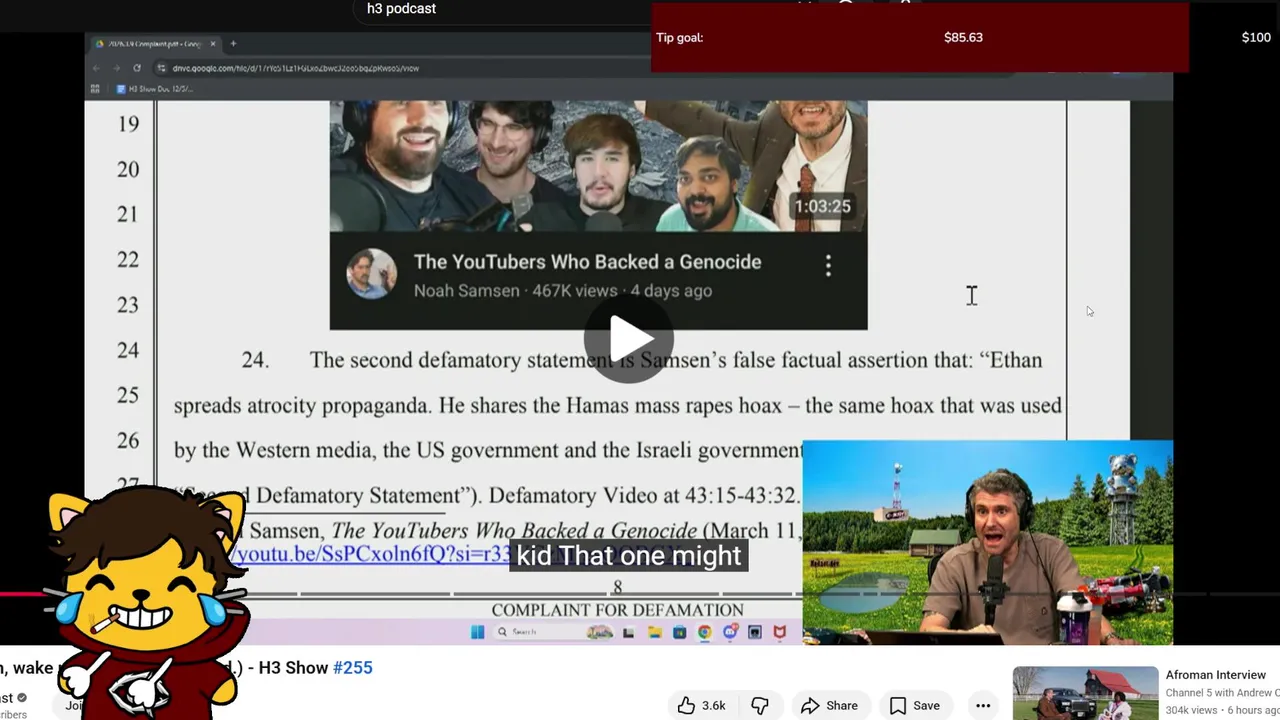Screen dimensions: 1280x720
Task: Open File Explorer from the taskbar
Action: click(x=654, y=632)
